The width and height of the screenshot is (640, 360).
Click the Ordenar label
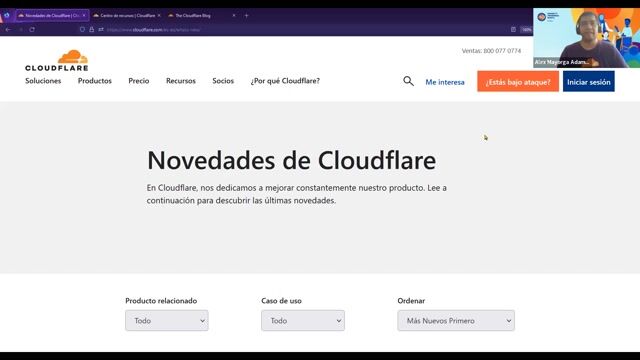pyautogui.click(x=411, y=301)
